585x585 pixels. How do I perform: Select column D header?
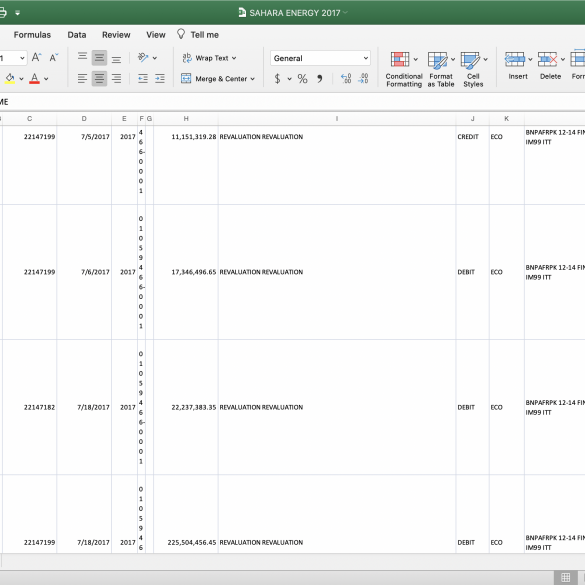(84, 119)
